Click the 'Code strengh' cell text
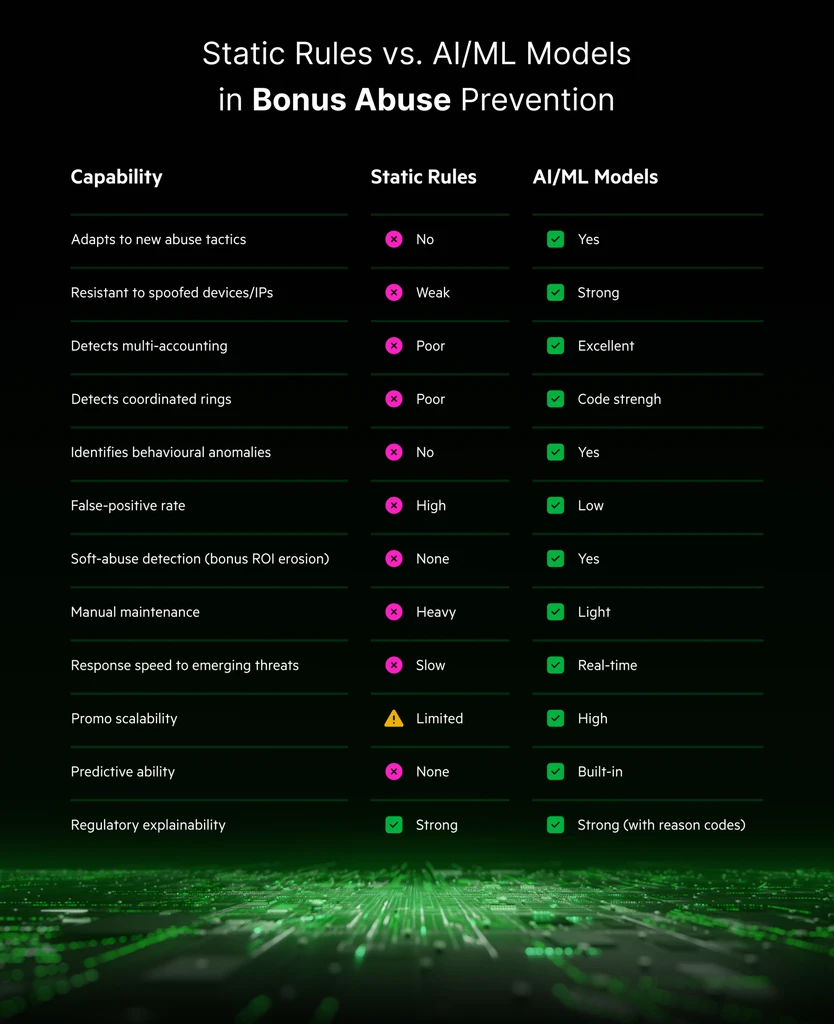Viewport: 834px width, 1024px height. 619,399
